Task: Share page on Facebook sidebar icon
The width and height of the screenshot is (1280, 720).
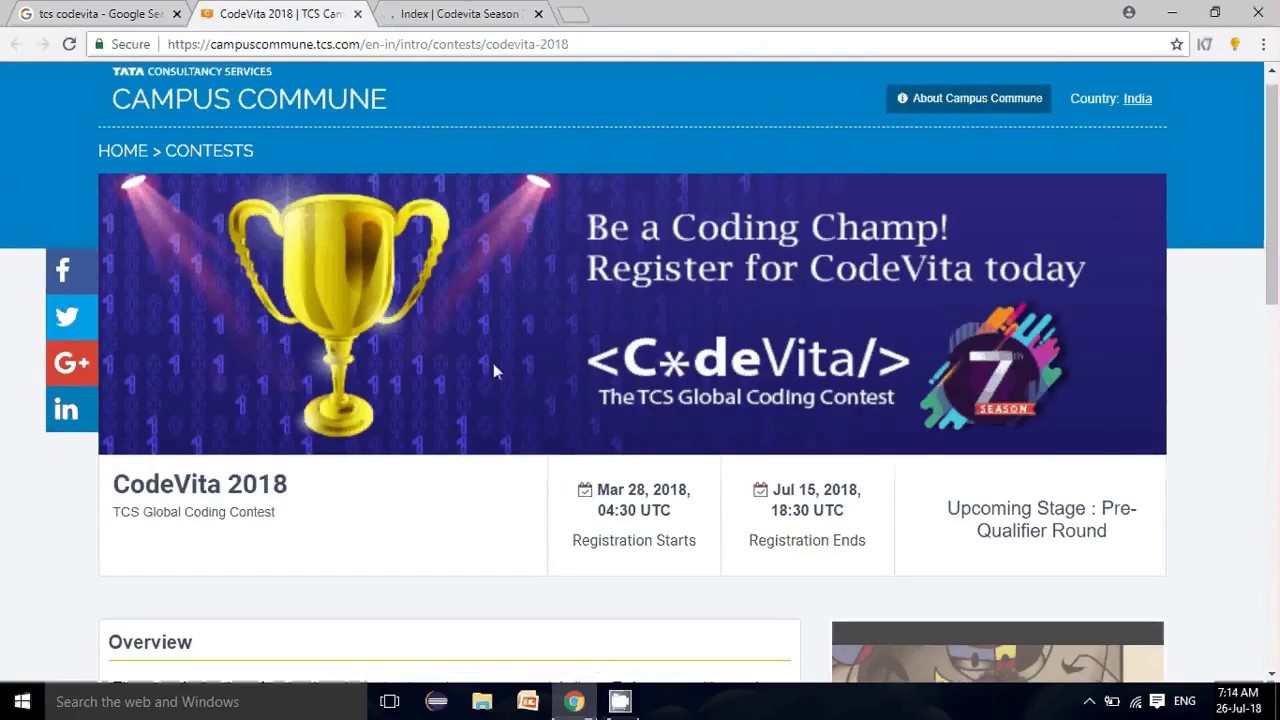Action: coord(72,270)
